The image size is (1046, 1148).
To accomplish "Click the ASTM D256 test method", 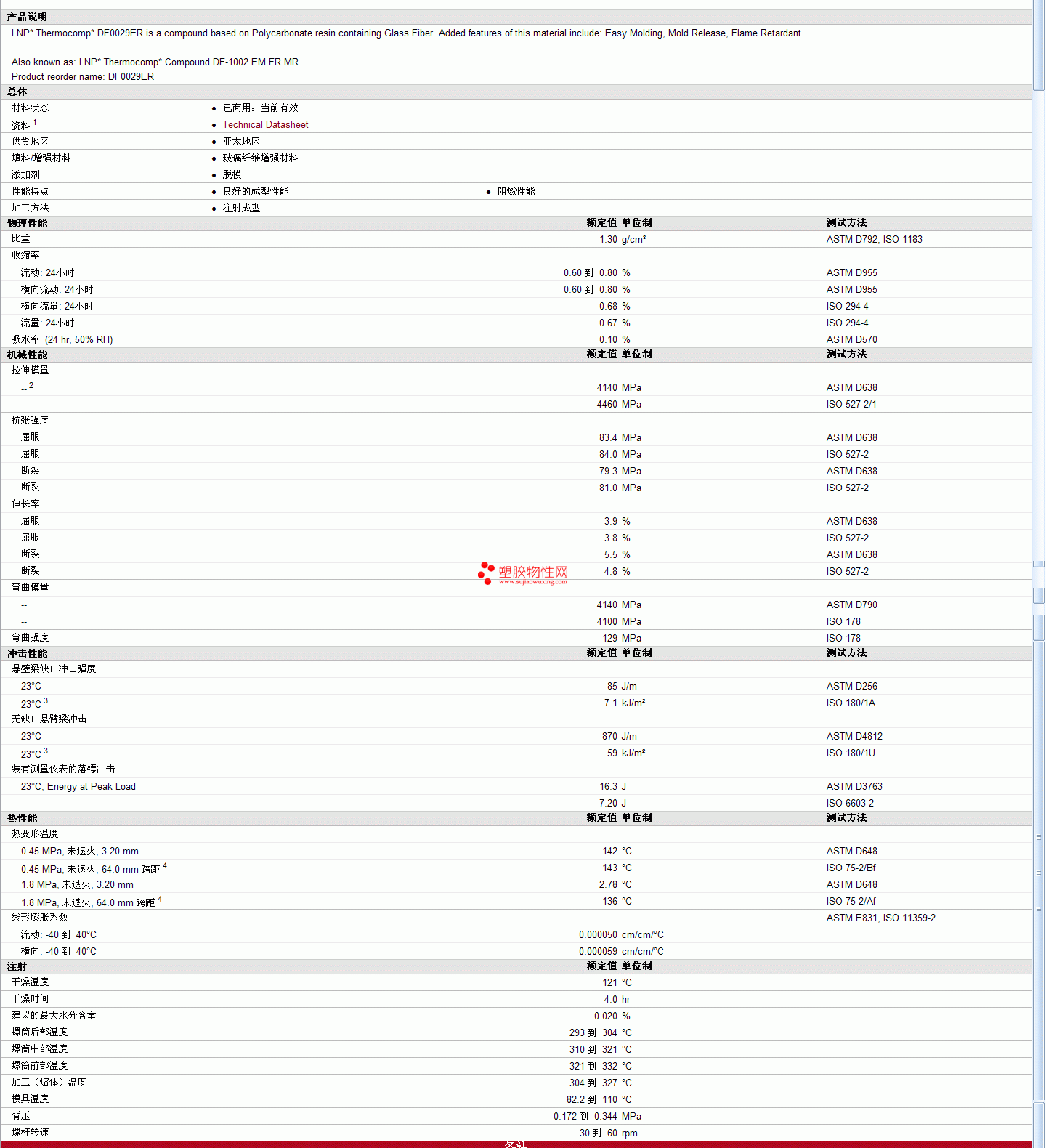I will point(851,686).
